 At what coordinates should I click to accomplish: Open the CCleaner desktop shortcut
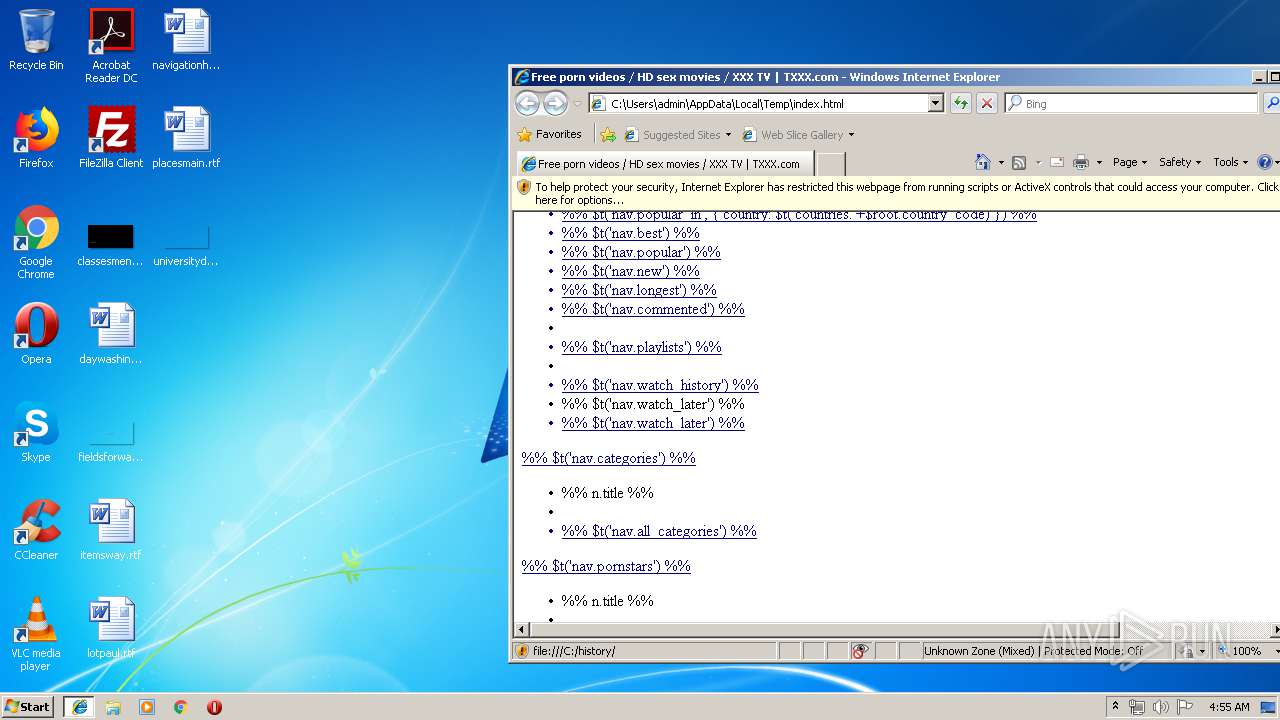[36, 530]
